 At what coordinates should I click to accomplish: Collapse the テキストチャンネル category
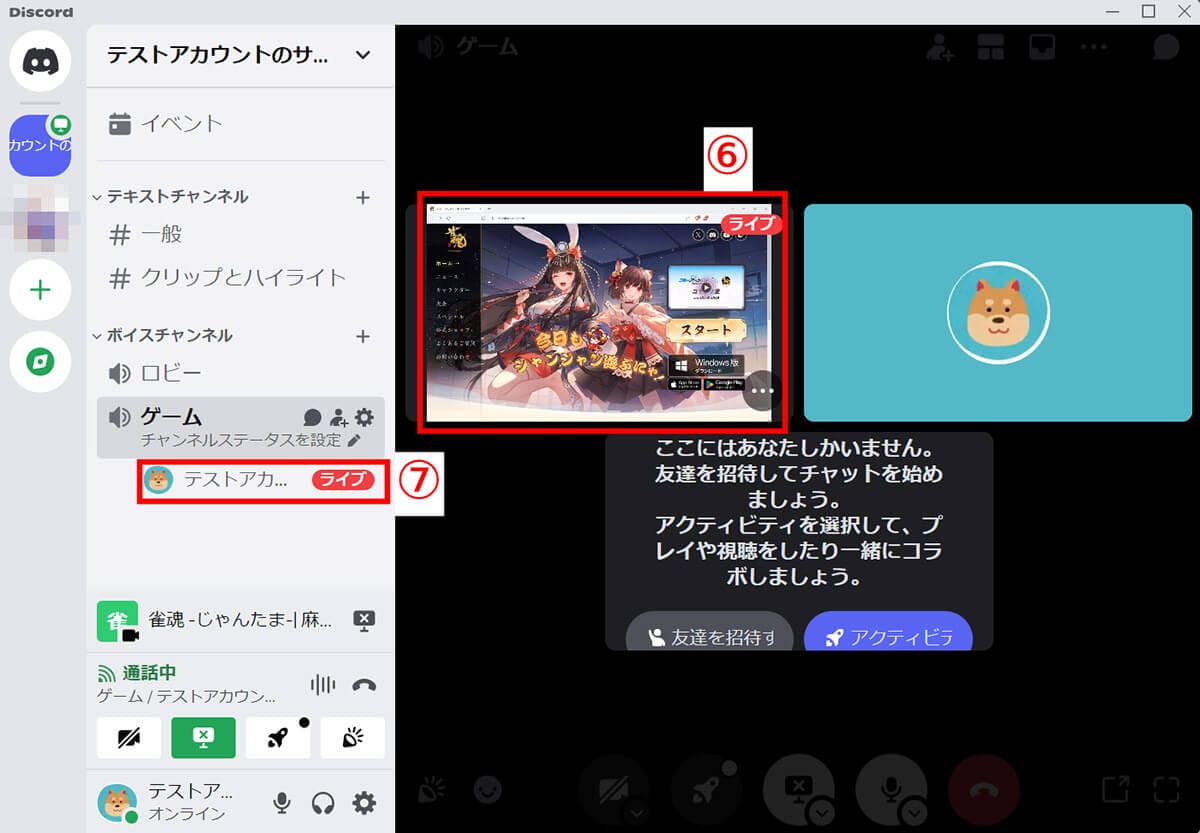click(x=170, y=197)
